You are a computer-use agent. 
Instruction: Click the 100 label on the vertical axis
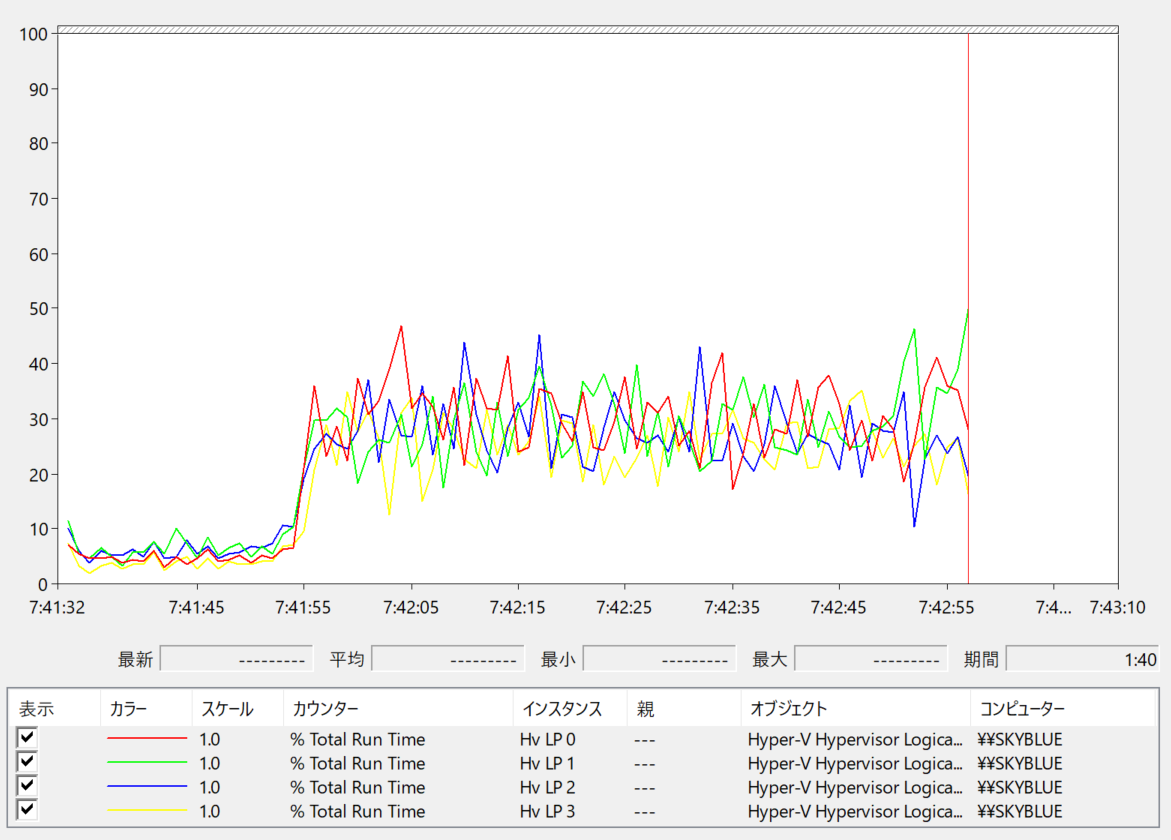[x=34, y=34]
